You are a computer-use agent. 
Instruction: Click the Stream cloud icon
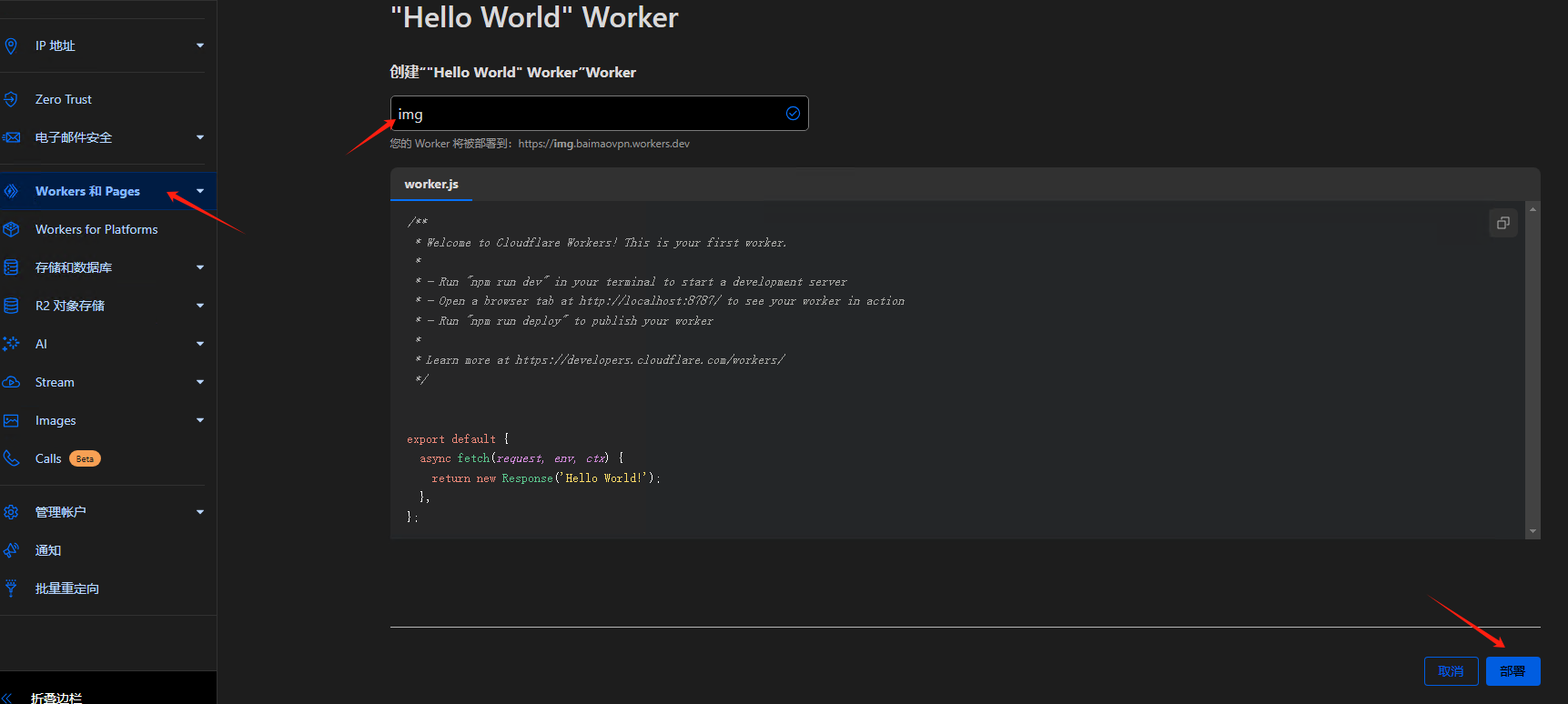pyautogui.click(x=11, y=382)
